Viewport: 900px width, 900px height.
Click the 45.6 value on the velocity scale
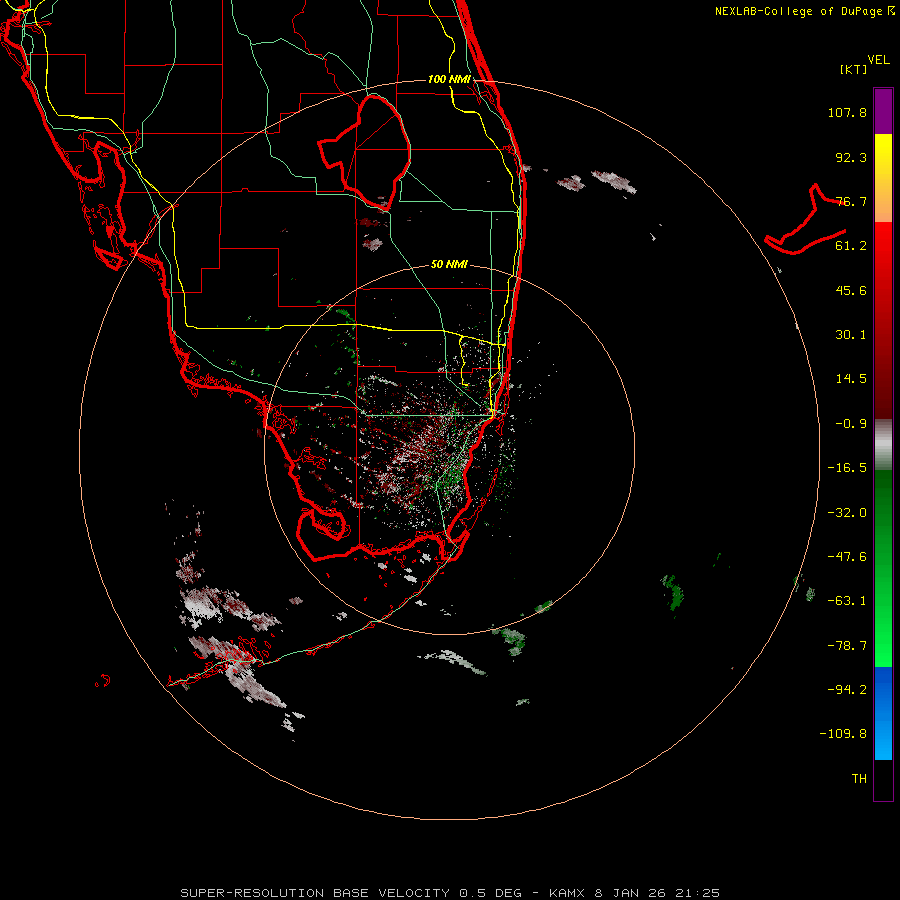851,290
